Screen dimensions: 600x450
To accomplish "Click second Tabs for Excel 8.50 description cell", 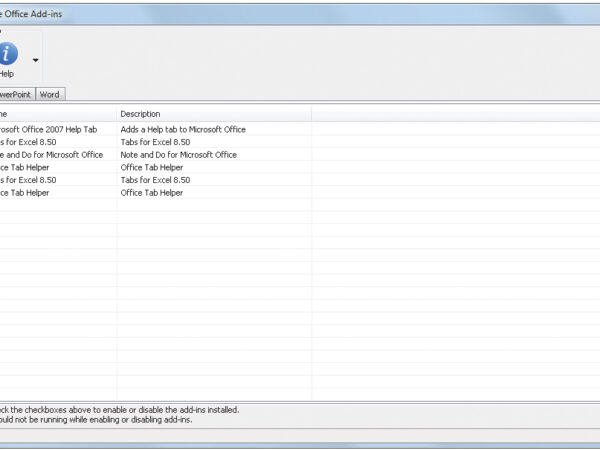I will click(x=155, y=180).
